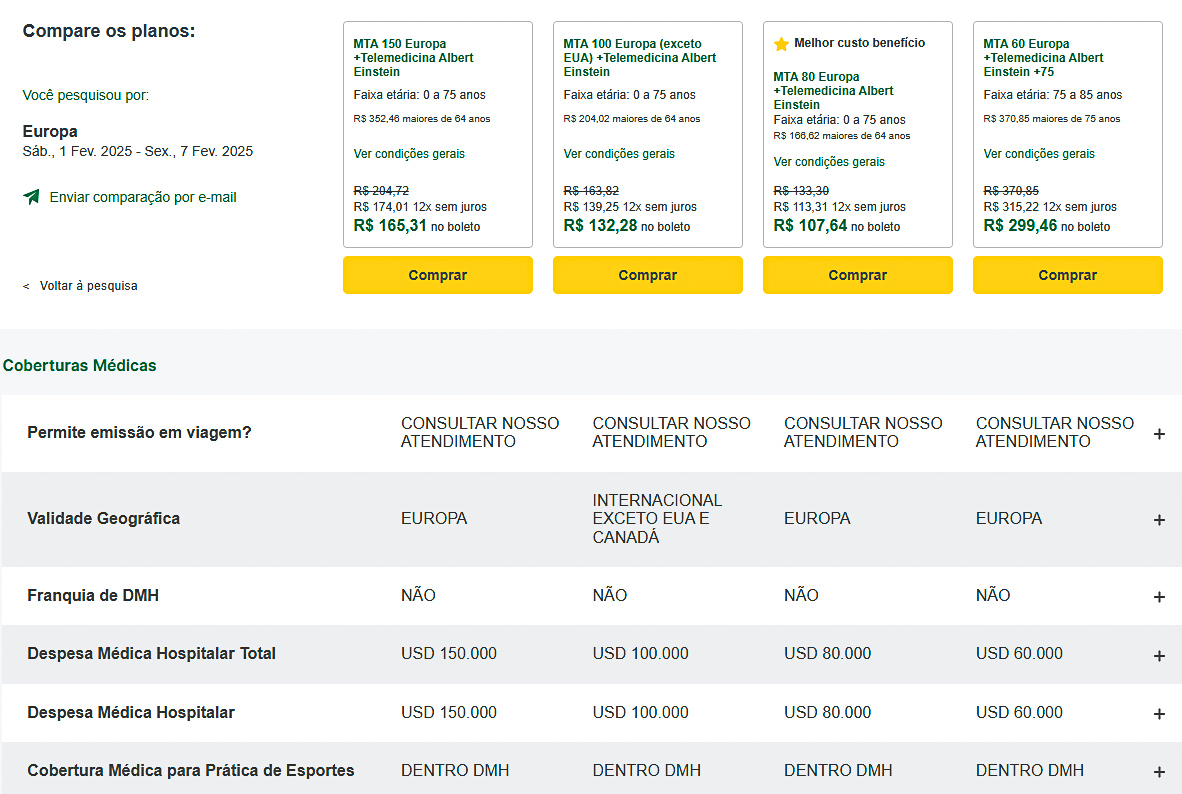The width and height of the screenshot is (1182, 794).
Task: Open Enviar comparação por e-mail link
Action: (x=143, y=197)
